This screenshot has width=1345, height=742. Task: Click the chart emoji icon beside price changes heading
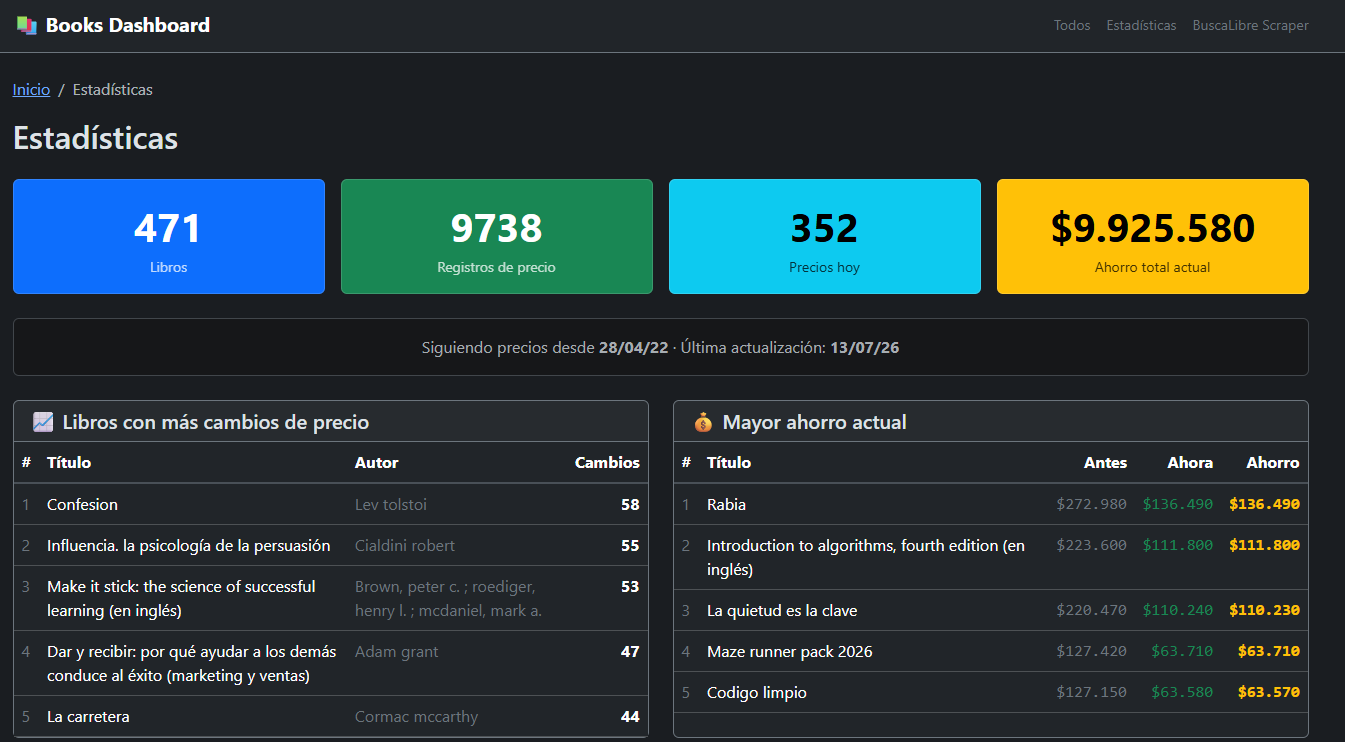tap(43, 423)
